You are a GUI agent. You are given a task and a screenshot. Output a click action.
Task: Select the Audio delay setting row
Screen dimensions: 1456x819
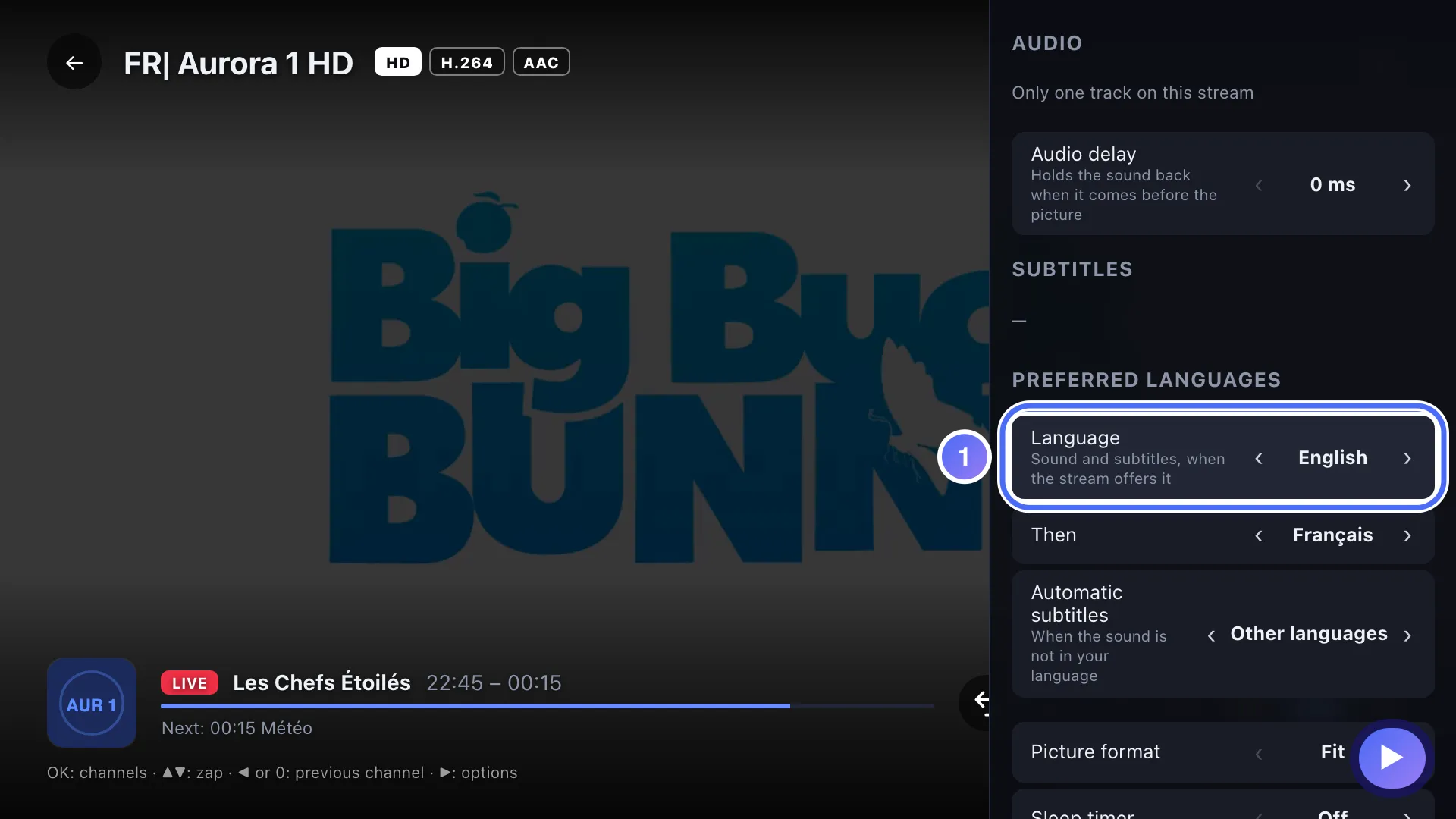pos(1222,184)
